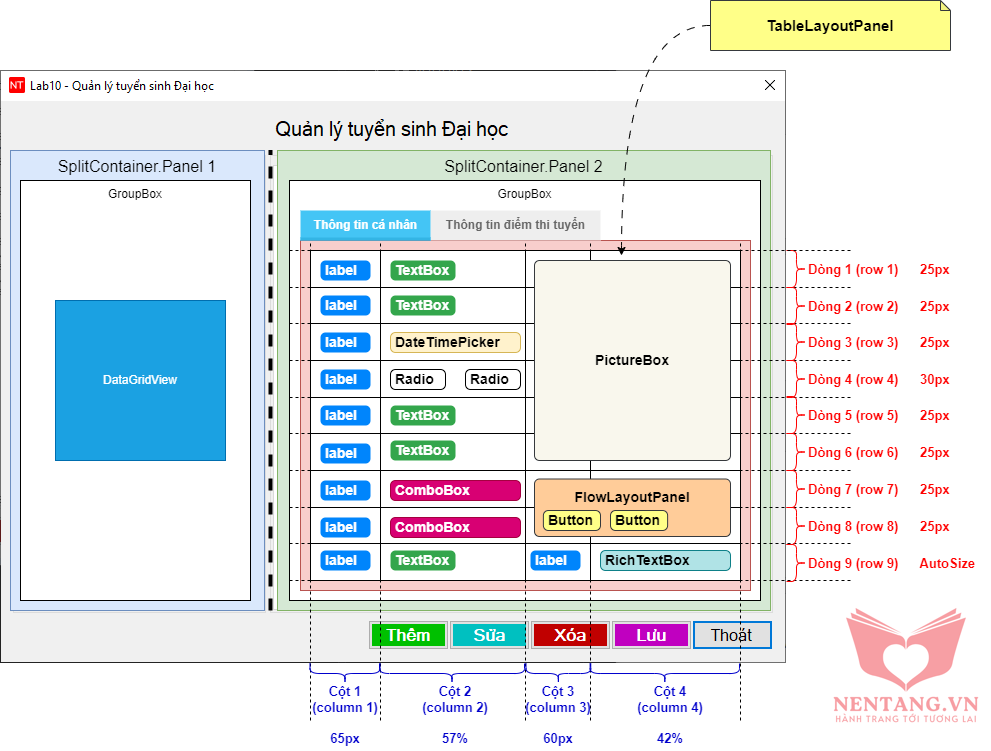Click the yellow TableLayoutPanel note
The image size is (991, 751).
[829, 26]
